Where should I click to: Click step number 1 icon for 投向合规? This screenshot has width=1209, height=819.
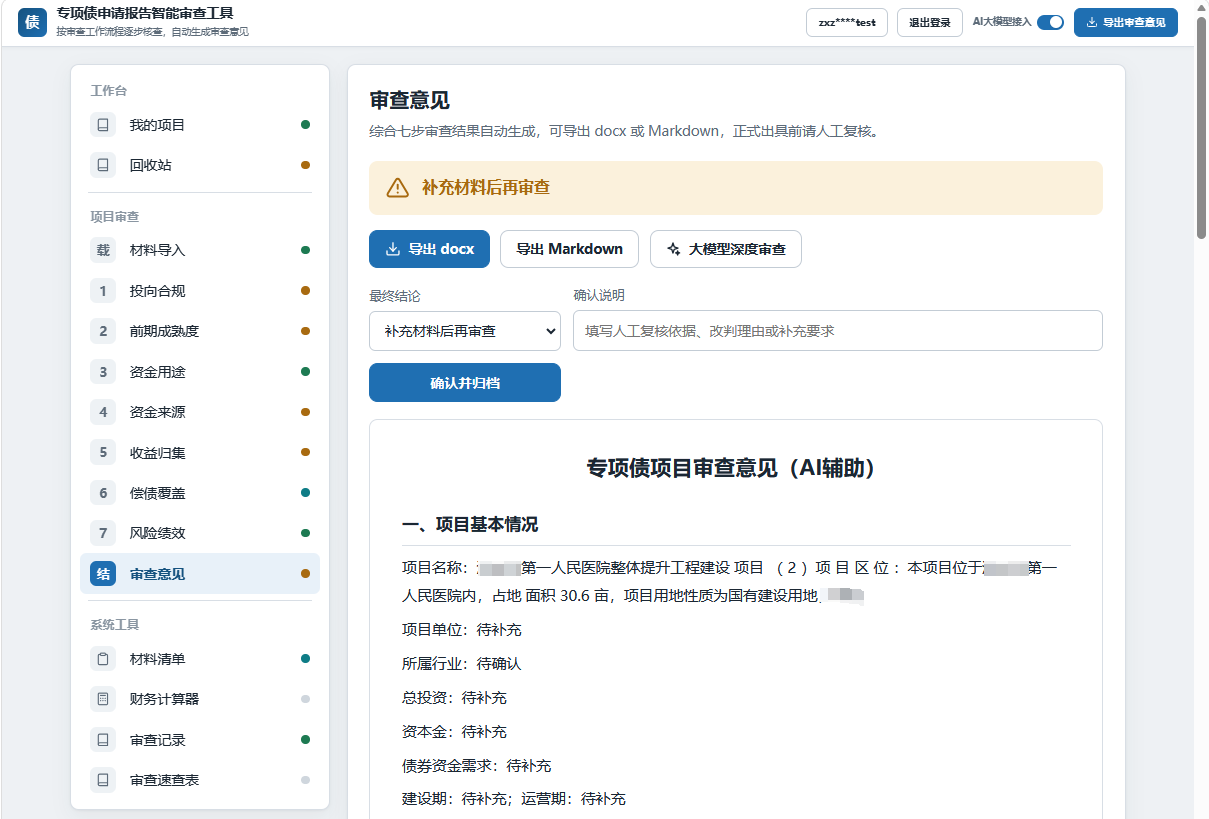coord(103,291)
